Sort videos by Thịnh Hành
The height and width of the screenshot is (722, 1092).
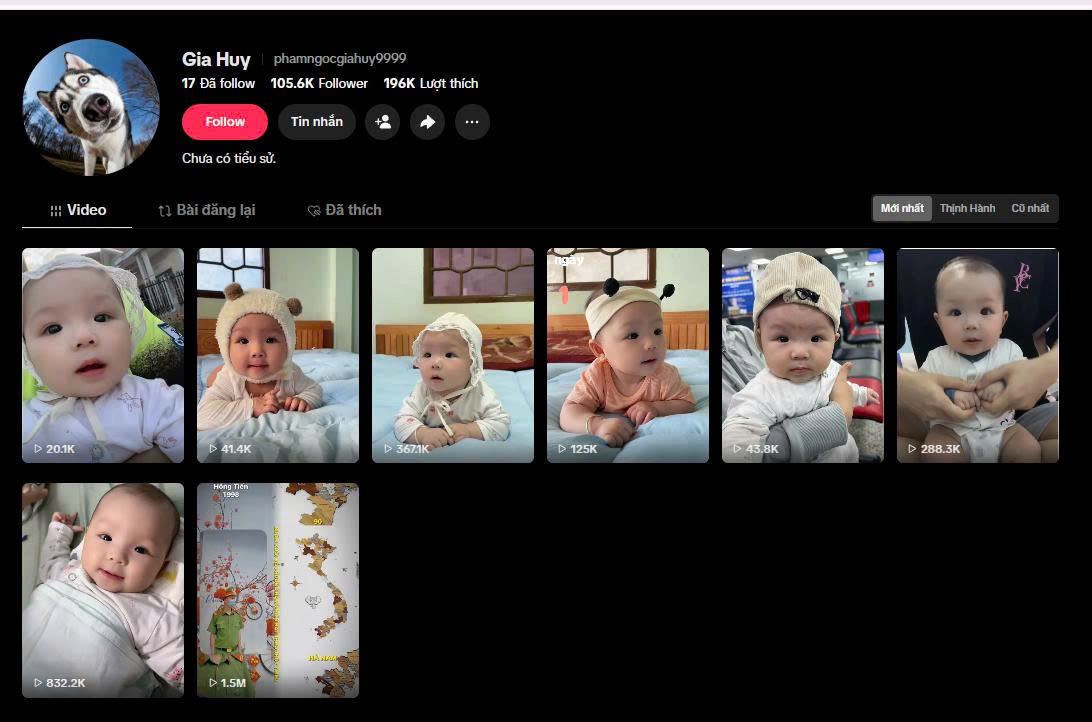click(967, 208)
